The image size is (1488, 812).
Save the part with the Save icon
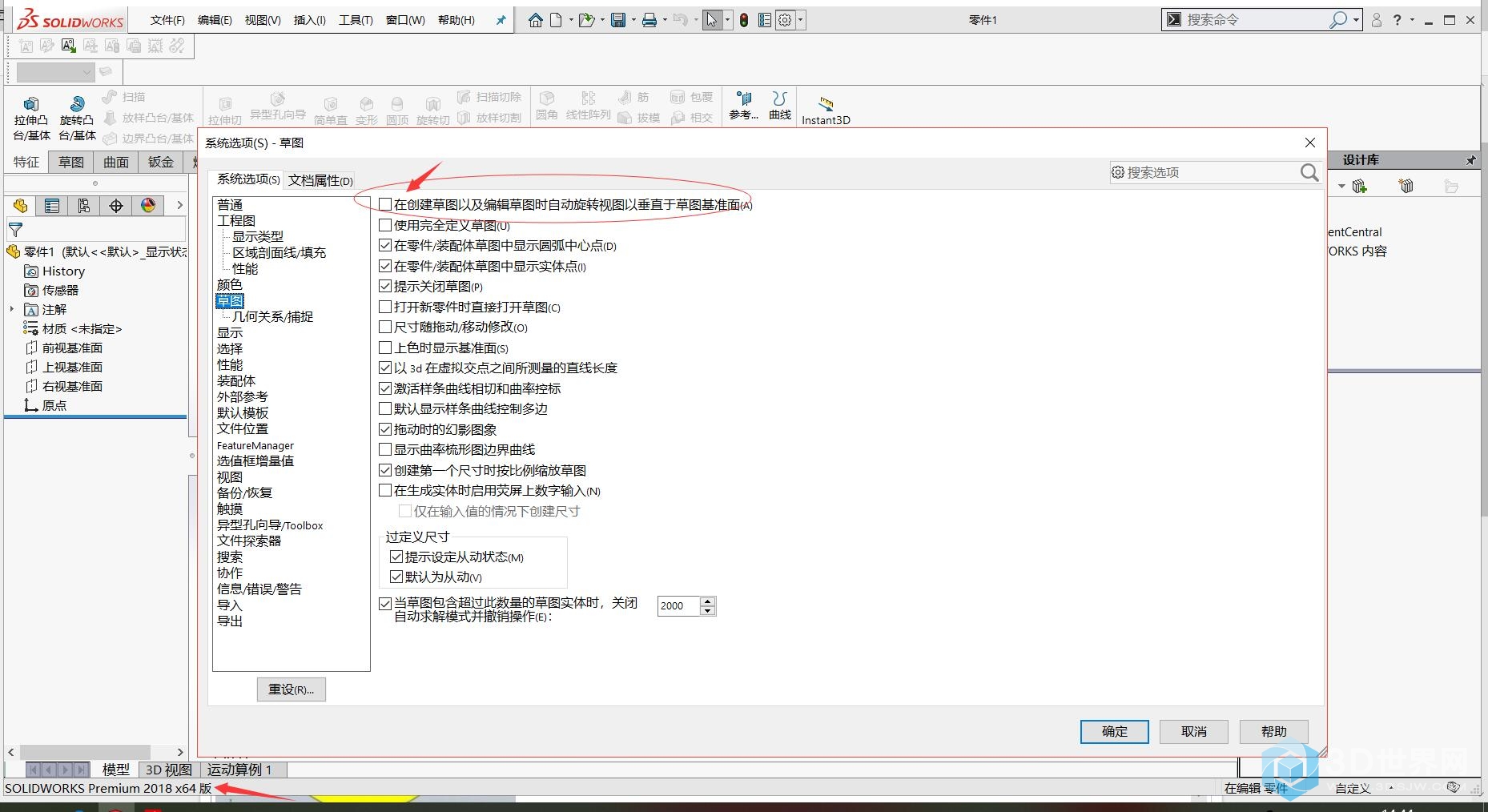coord(618,20)
